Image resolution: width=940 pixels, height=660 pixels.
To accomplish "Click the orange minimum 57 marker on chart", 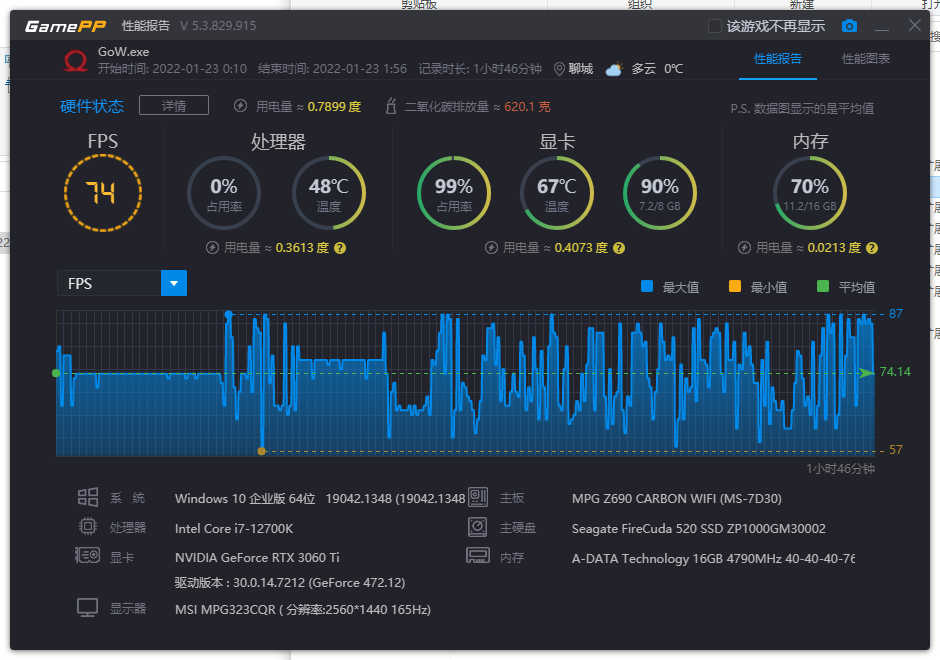I will pos(261,451).
